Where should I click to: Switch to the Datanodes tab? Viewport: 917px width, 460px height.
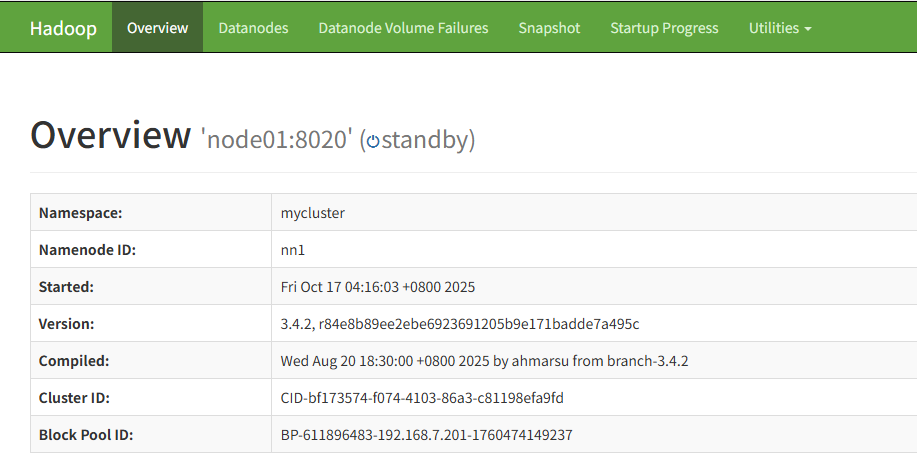[253, 28]
